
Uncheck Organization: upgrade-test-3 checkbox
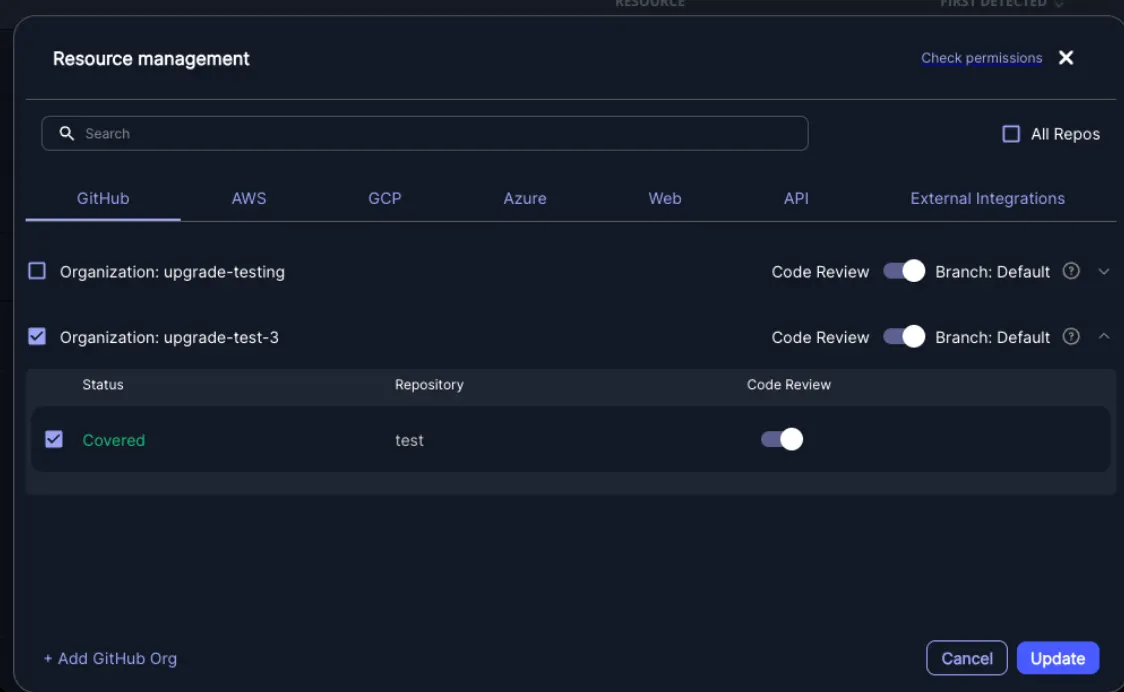[37, 336]
